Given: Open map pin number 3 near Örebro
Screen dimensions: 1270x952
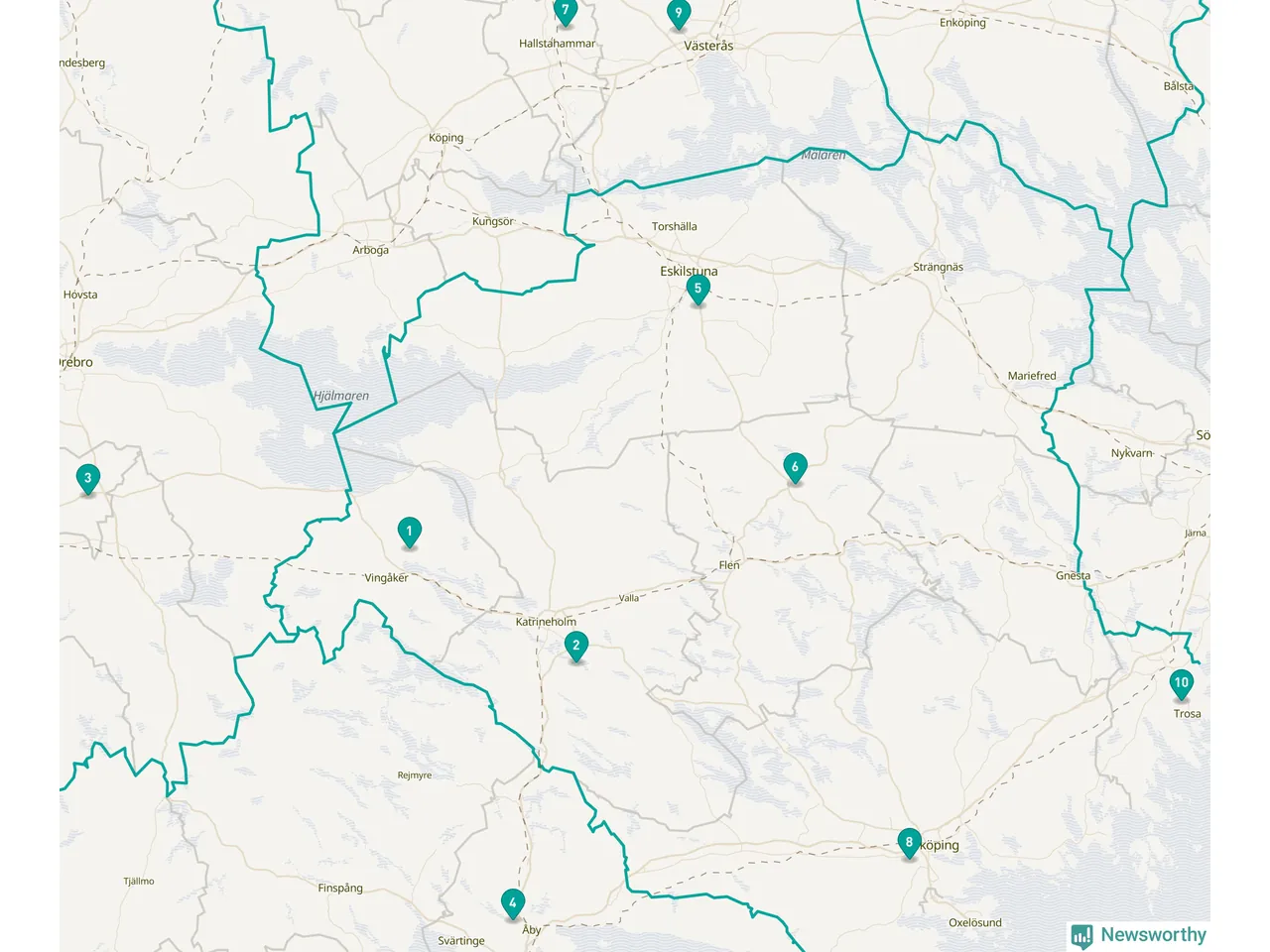Looking at the screenshot, I should tap(87, 480).
